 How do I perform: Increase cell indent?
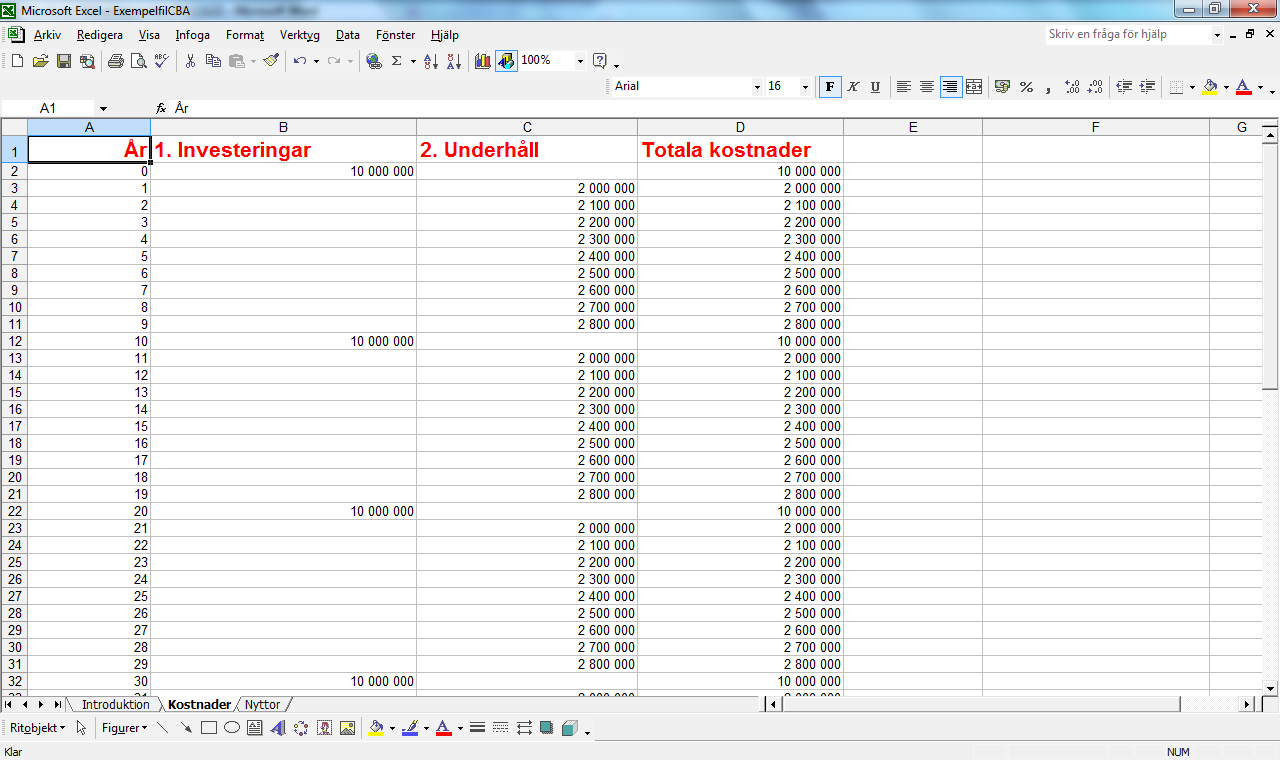pyautogui.click(x=1147, y=87)
